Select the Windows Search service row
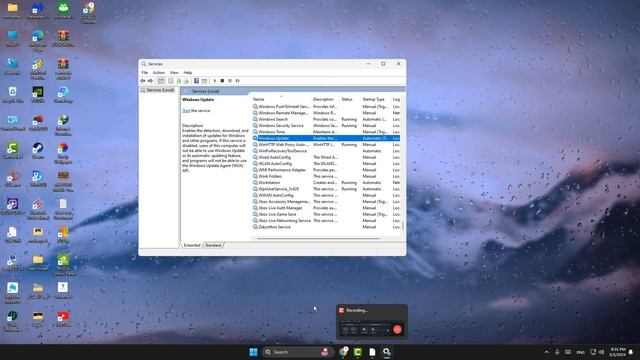Viewport: 640px width, 360px height. tap(326, 119)
